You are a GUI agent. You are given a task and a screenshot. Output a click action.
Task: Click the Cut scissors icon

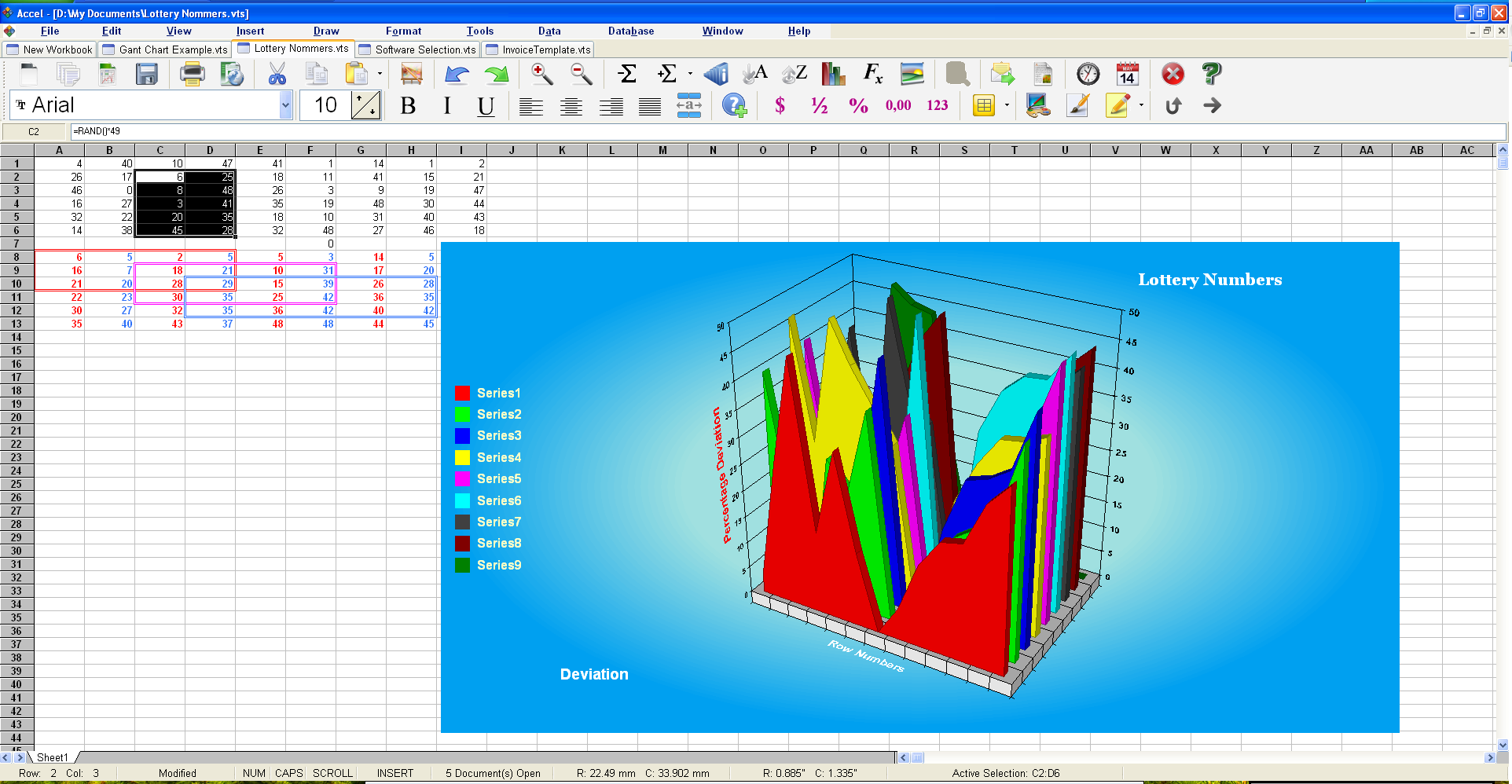[x=277, y=75]
